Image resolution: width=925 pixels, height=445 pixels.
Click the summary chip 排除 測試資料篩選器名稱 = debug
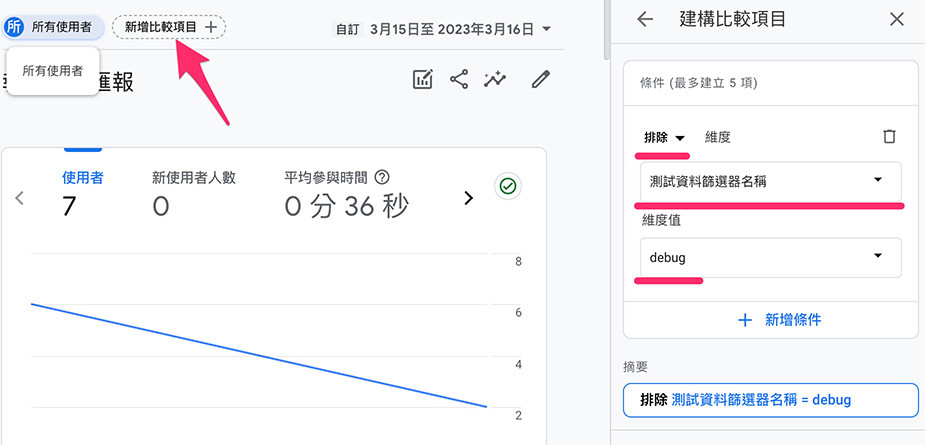click(770, 400)
